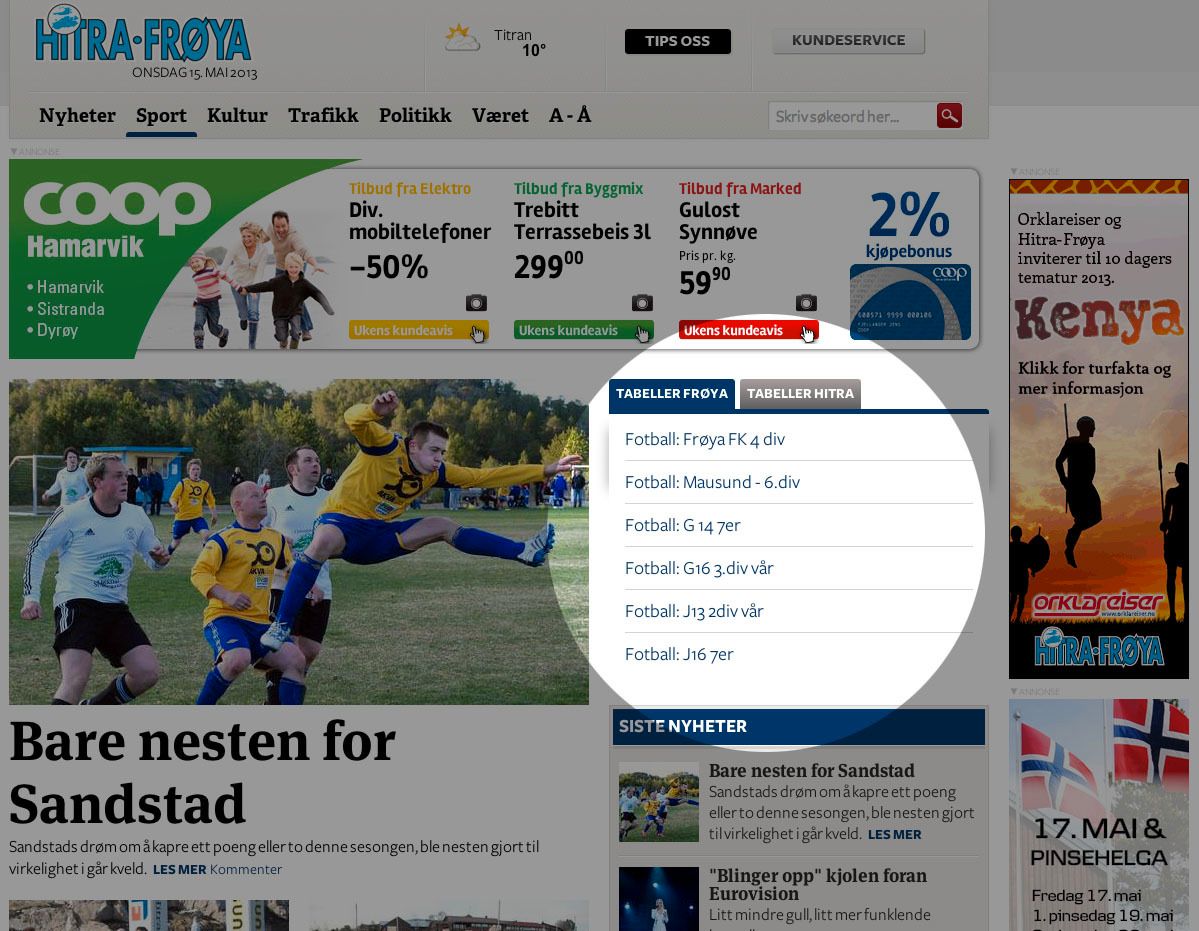
Task: Click the Hitra-Frøya logo in header
Action: click(x=142, y=37)
